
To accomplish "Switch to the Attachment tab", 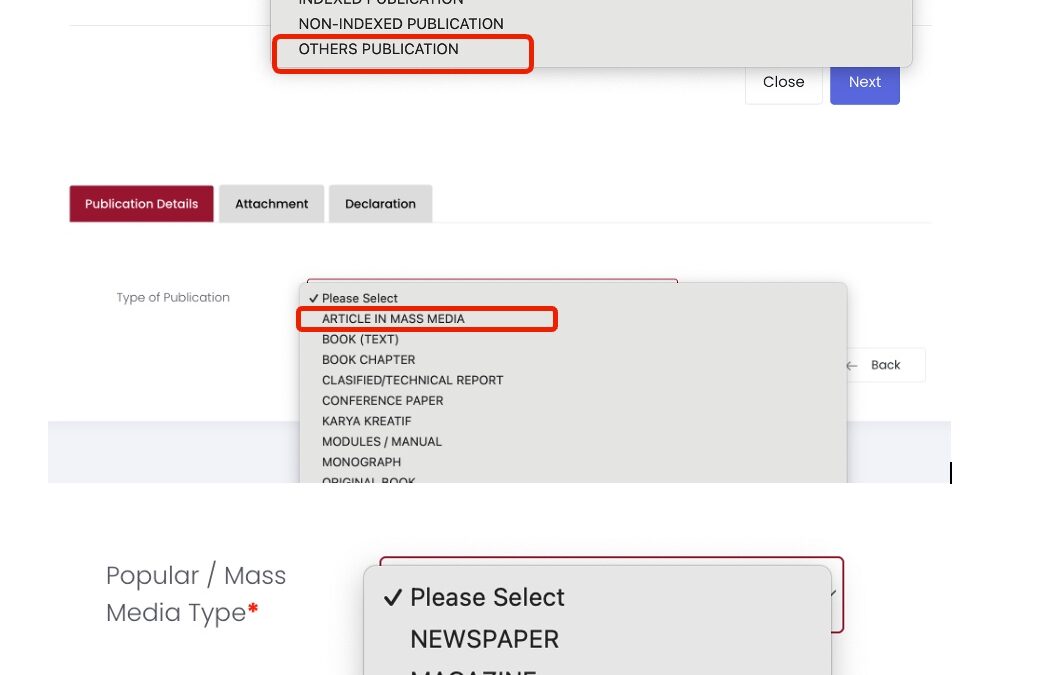I will [x=271, y=203].
